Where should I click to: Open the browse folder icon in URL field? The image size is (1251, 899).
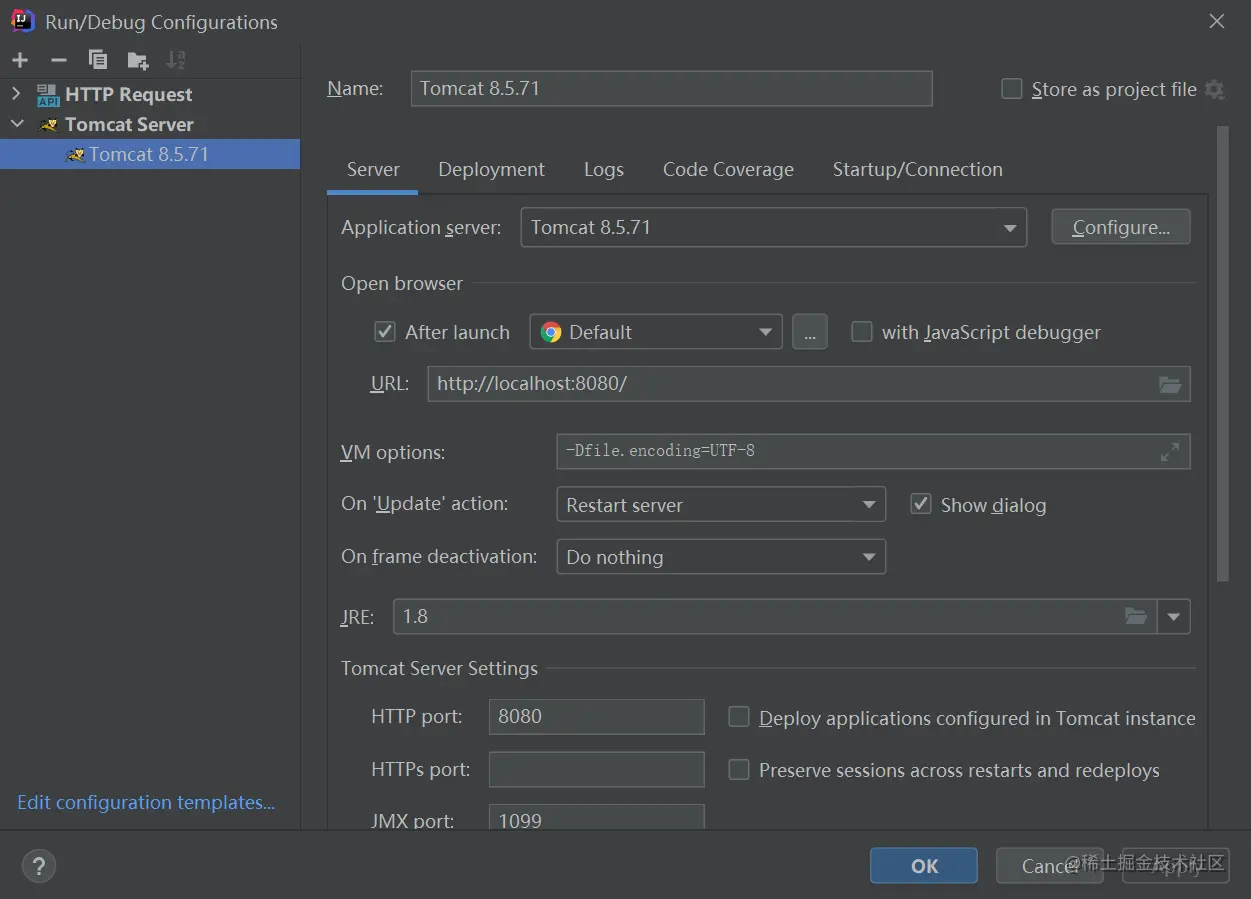pyautogui.click(x=1170, y=384)
